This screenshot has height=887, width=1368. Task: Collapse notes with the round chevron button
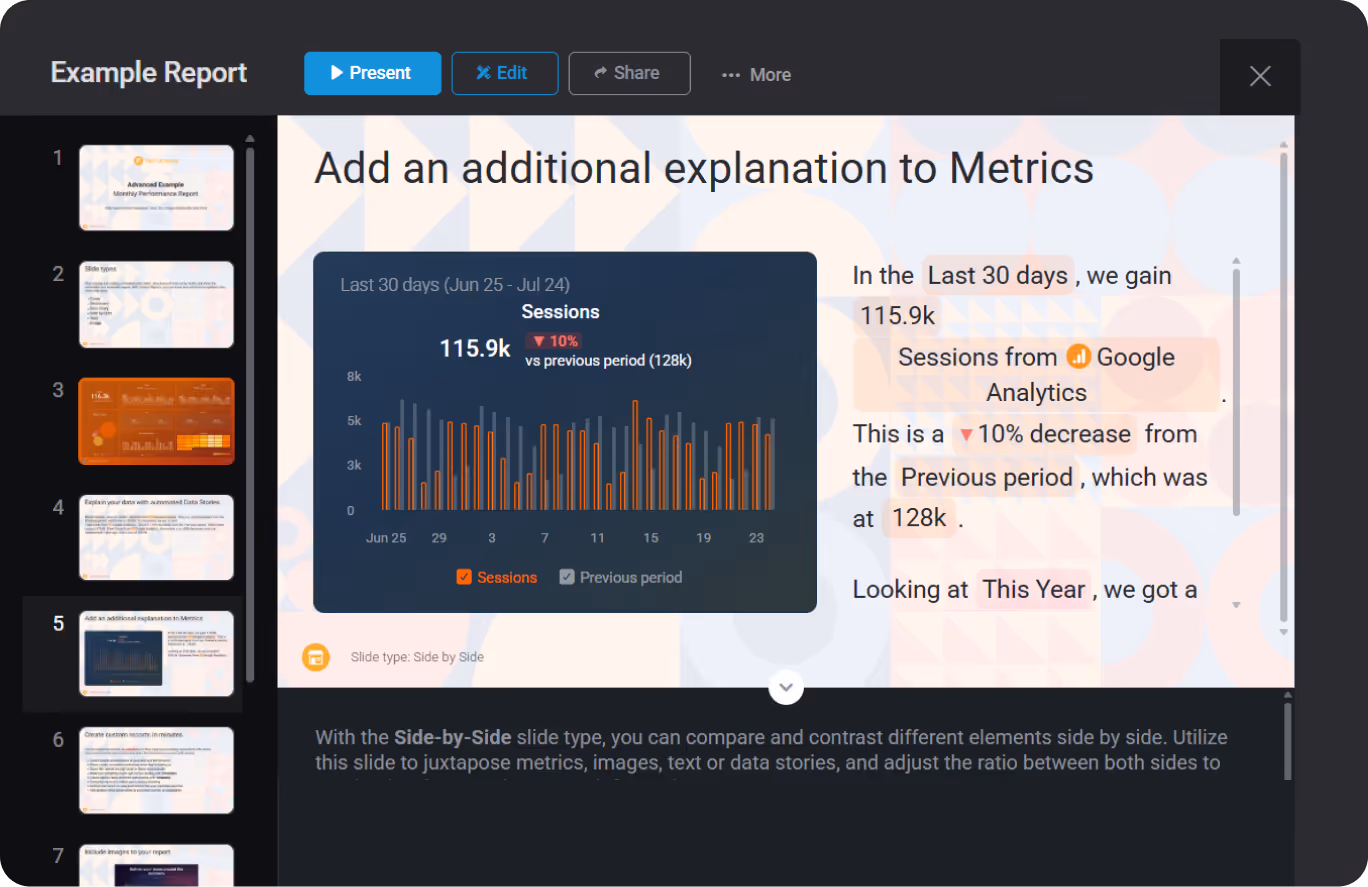(x=786, y=687)
